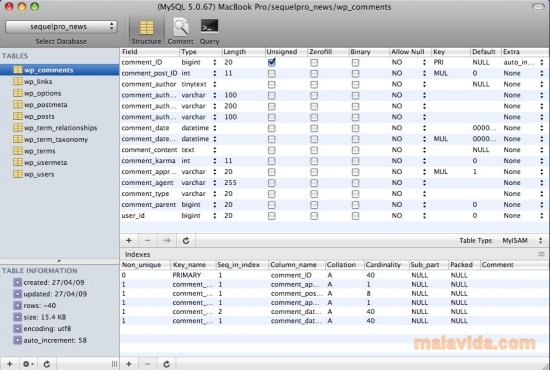Open the table actions gear menu
Viewport: 550px width, 370px height.
pos(28,364)
